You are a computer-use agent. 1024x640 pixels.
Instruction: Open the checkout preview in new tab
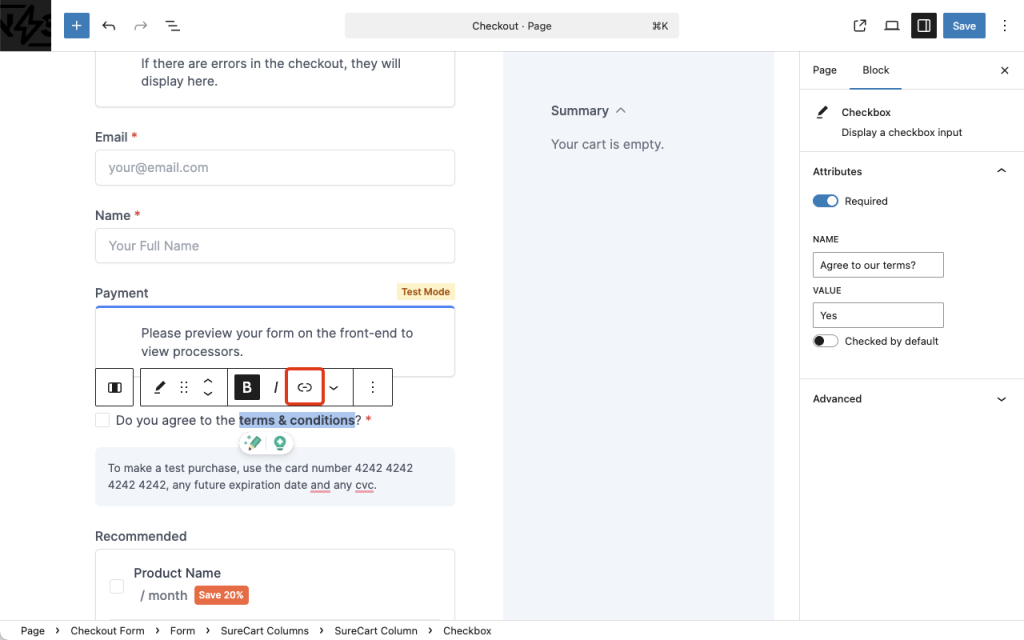pyautogui.click(x=859, y=25)
